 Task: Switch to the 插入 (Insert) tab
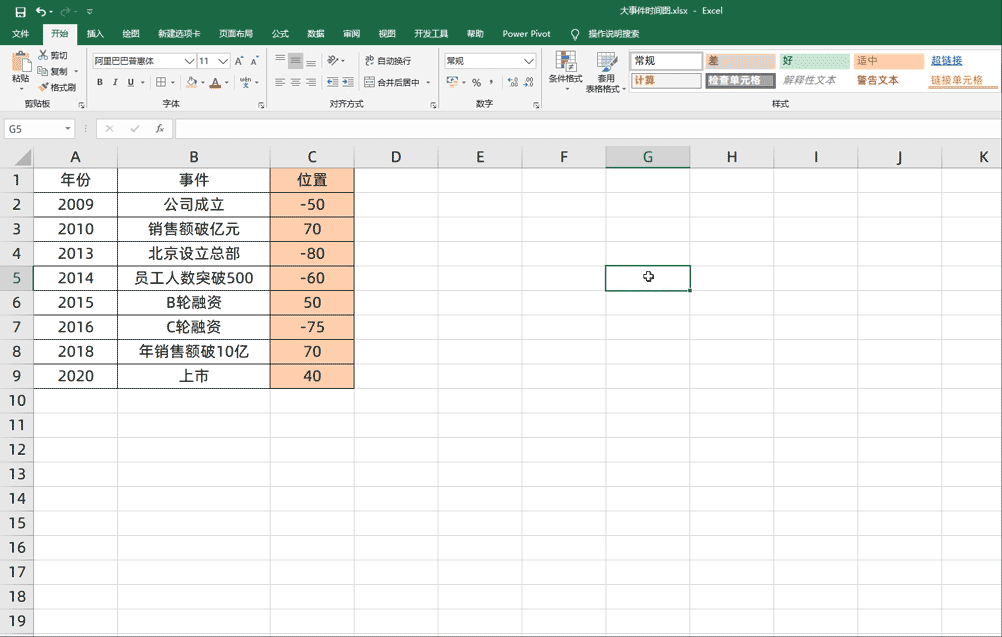point(95,34)
